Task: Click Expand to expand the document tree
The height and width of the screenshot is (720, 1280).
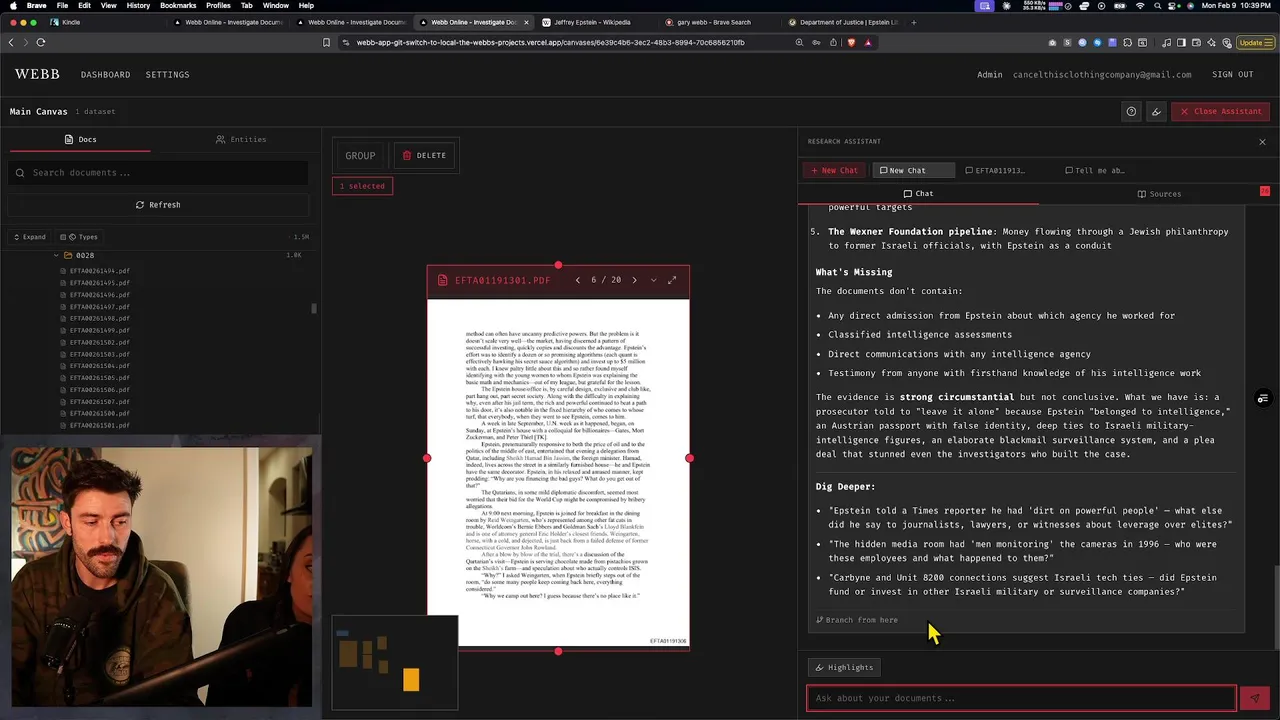Action: tap(29, 237)
